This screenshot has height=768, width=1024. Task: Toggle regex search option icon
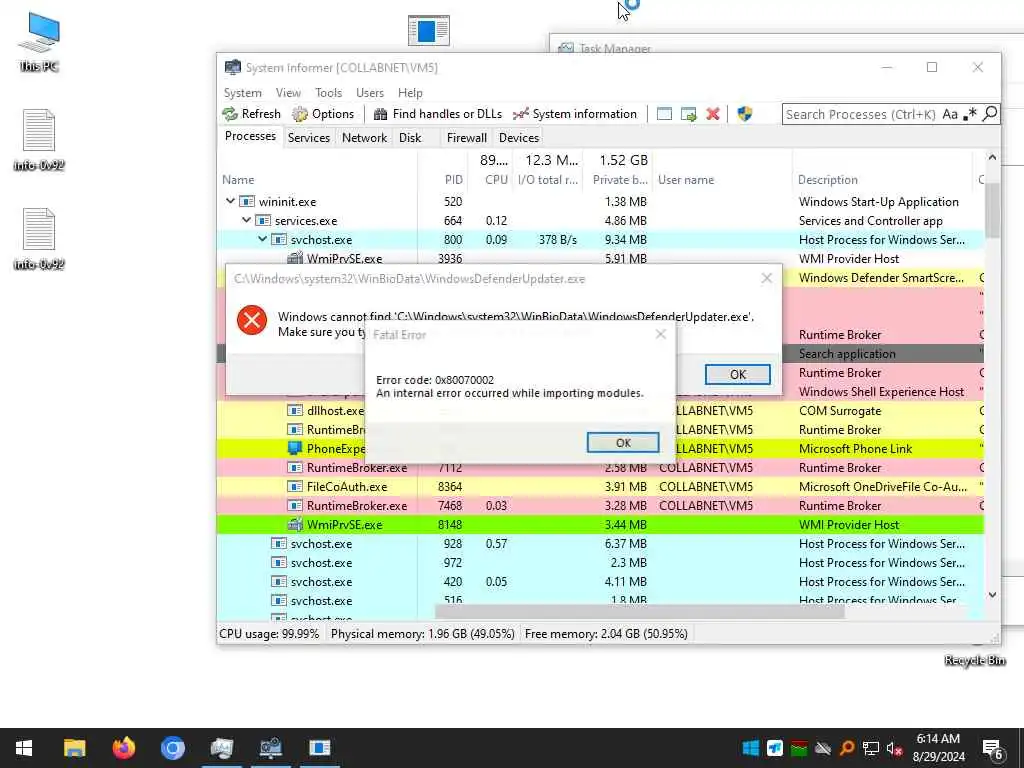(970, 114)
